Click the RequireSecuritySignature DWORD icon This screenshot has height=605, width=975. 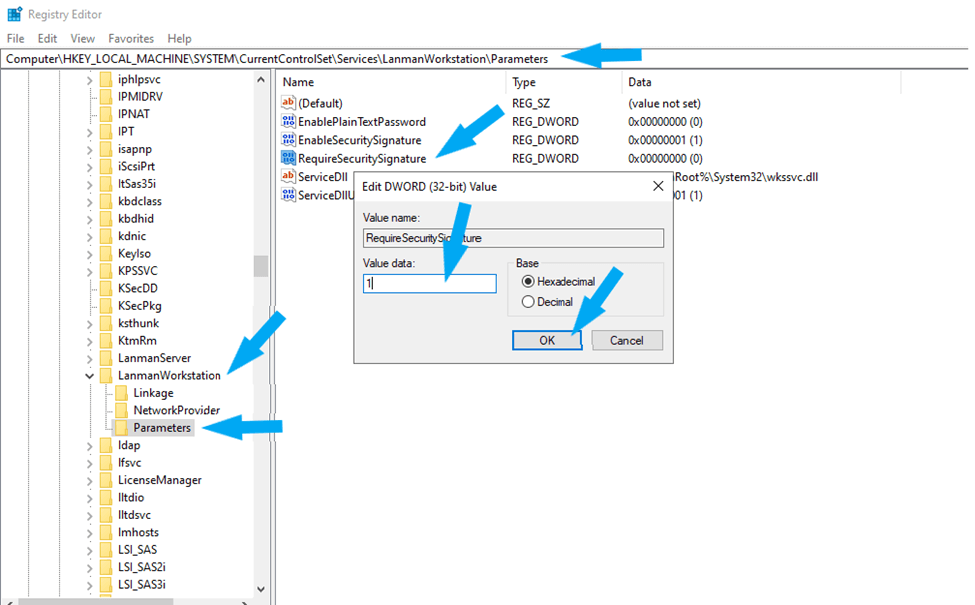(x=288, y=158)
